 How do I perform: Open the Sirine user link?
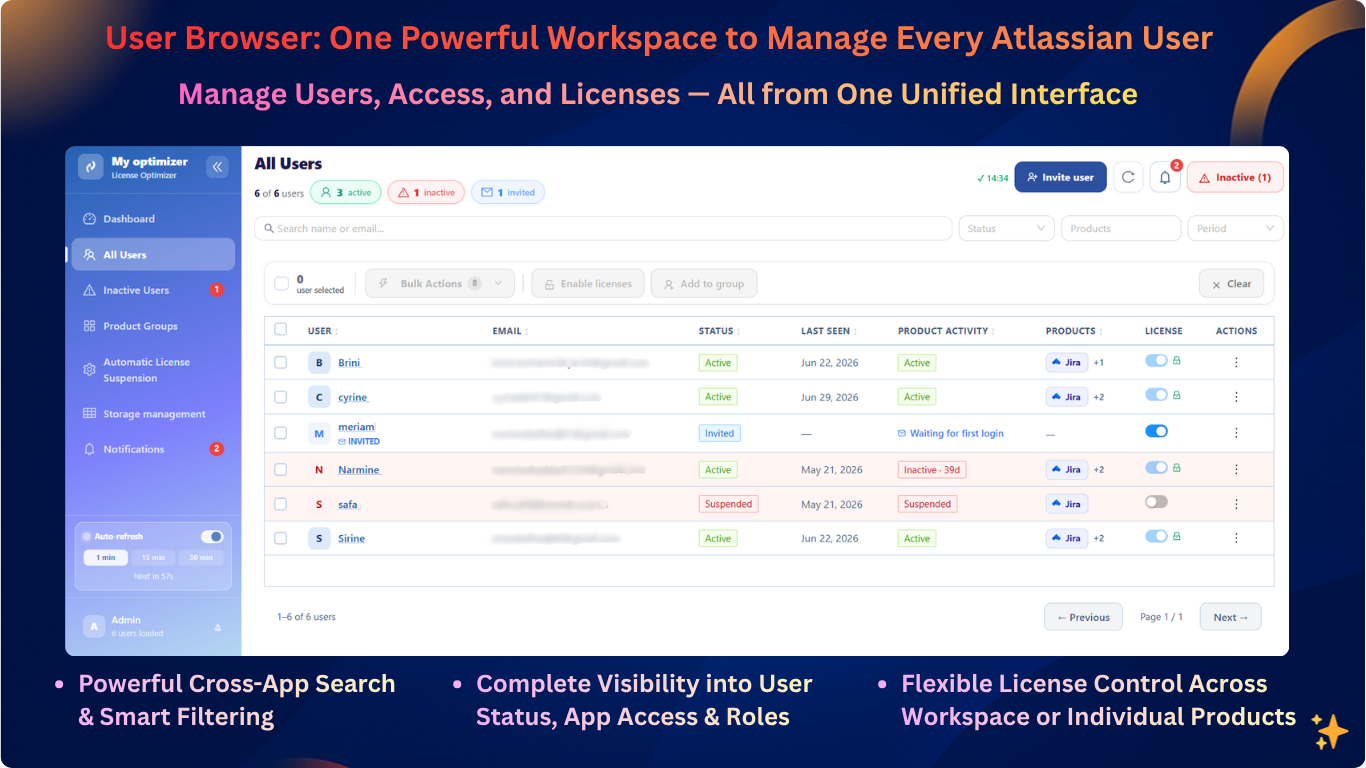[x=351, y=539]
